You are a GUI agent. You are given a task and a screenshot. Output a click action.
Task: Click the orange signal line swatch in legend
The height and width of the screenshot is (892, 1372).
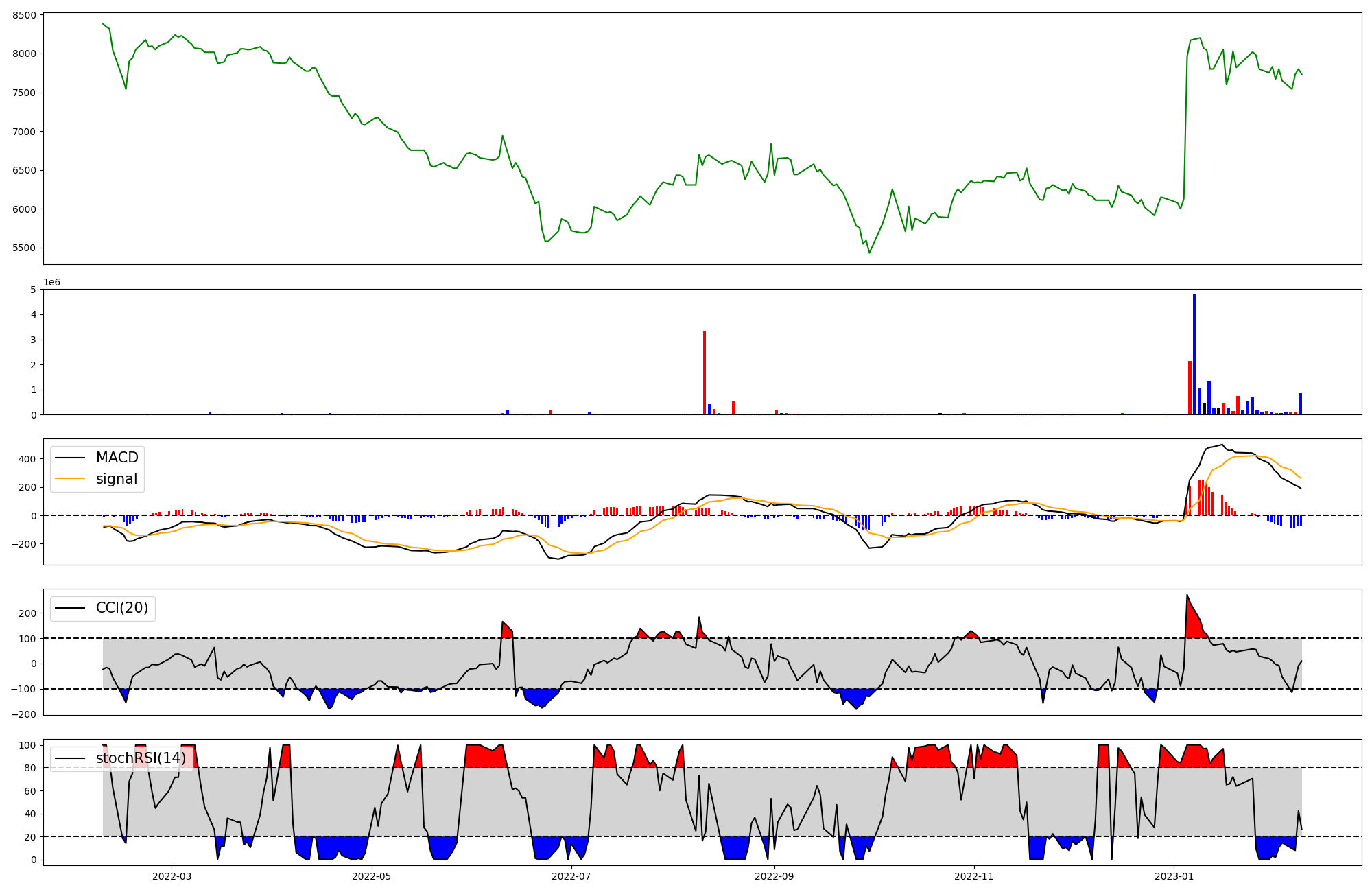[x=70, y=479]
